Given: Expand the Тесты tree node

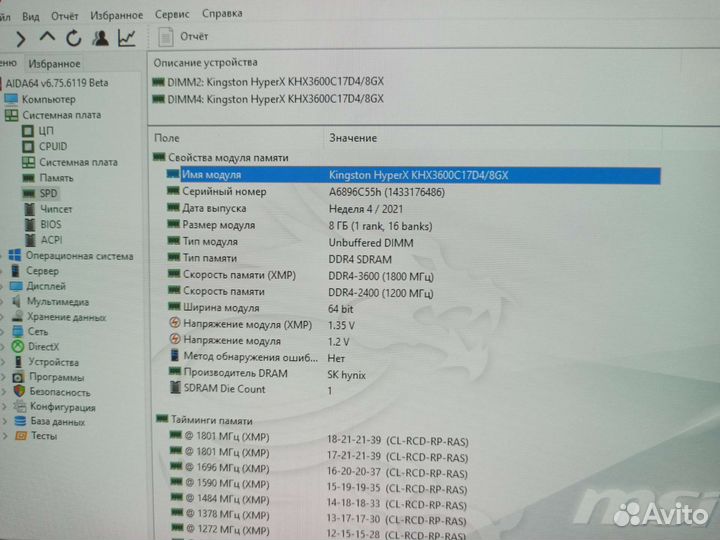Looking at the screenshot, I should coord(5,436).
